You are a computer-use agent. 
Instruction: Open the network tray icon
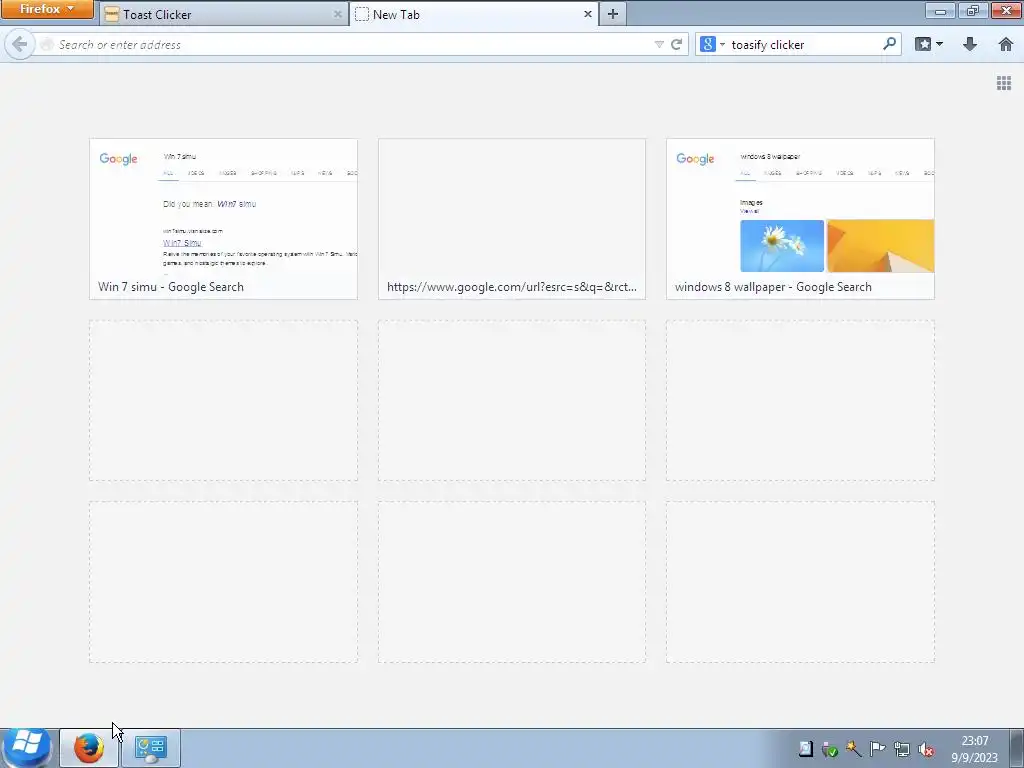901,750
